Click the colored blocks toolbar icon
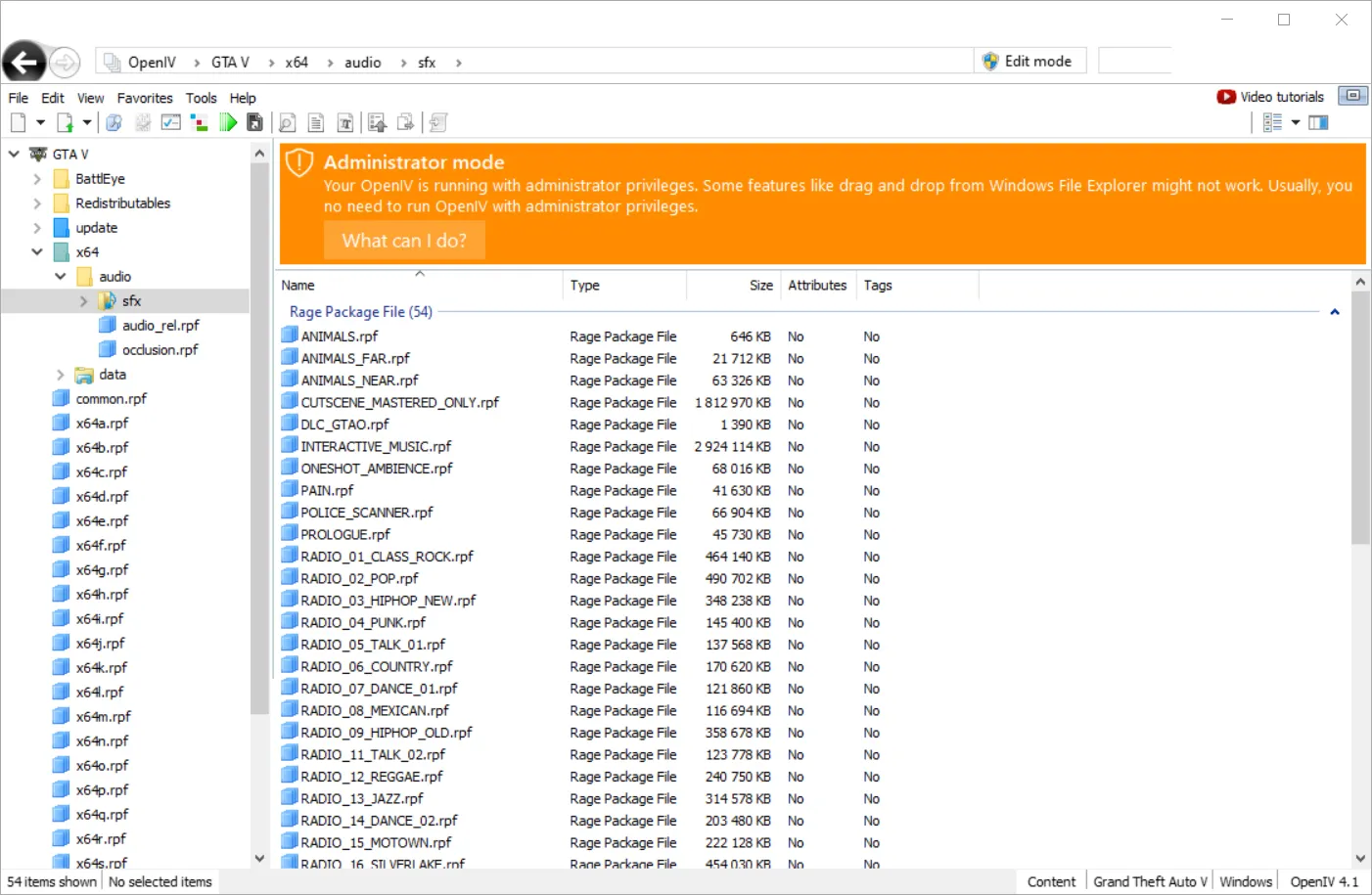The height and width of the screenshot is (895, 1372). pos(200,122)
